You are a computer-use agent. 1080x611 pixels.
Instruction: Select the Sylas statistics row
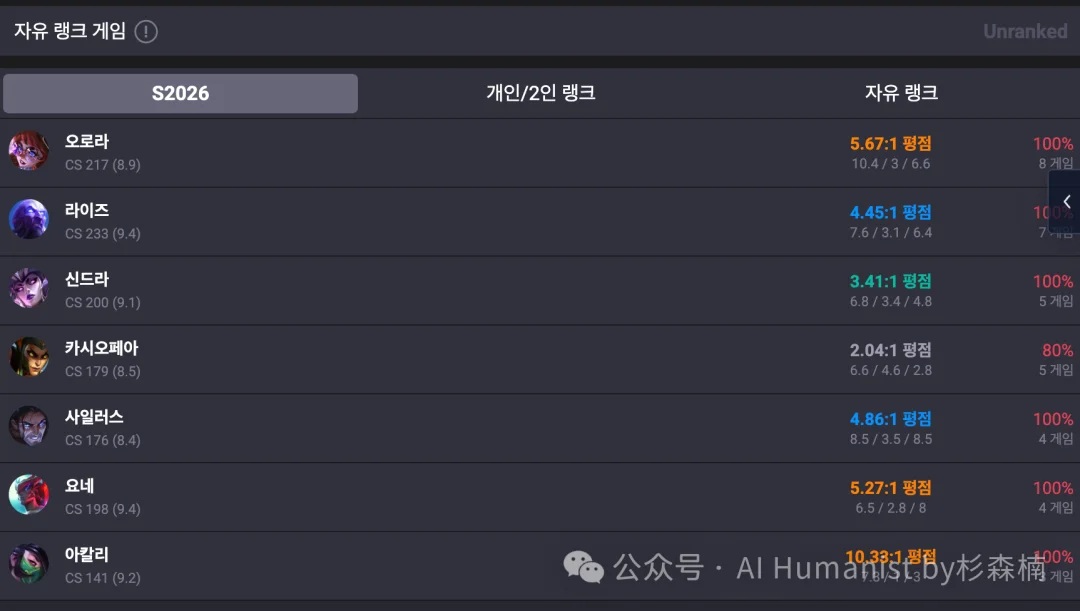[x=540, y=427]
